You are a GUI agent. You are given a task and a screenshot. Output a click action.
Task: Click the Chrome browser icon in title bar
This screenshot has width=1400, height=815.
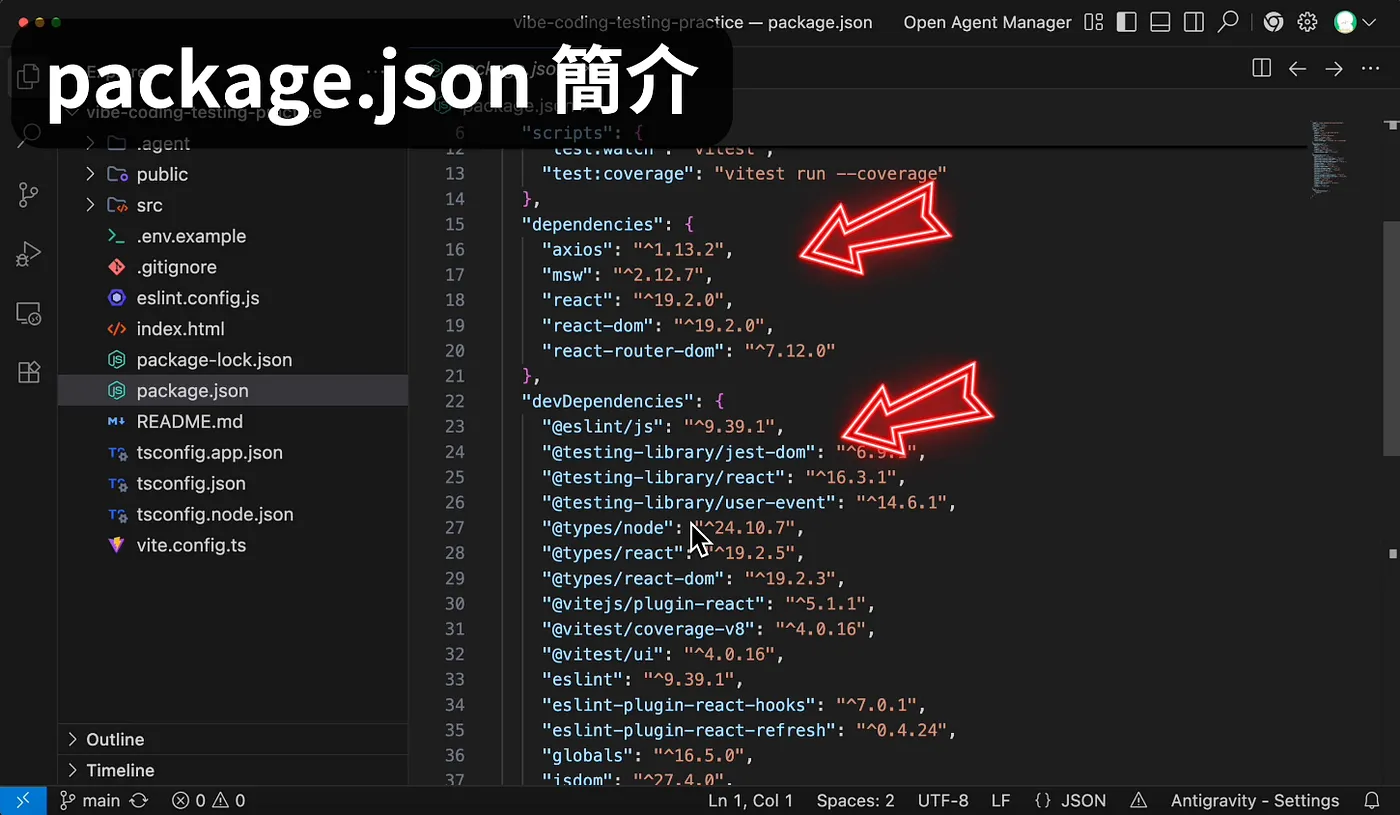[x=1273, y=22]
